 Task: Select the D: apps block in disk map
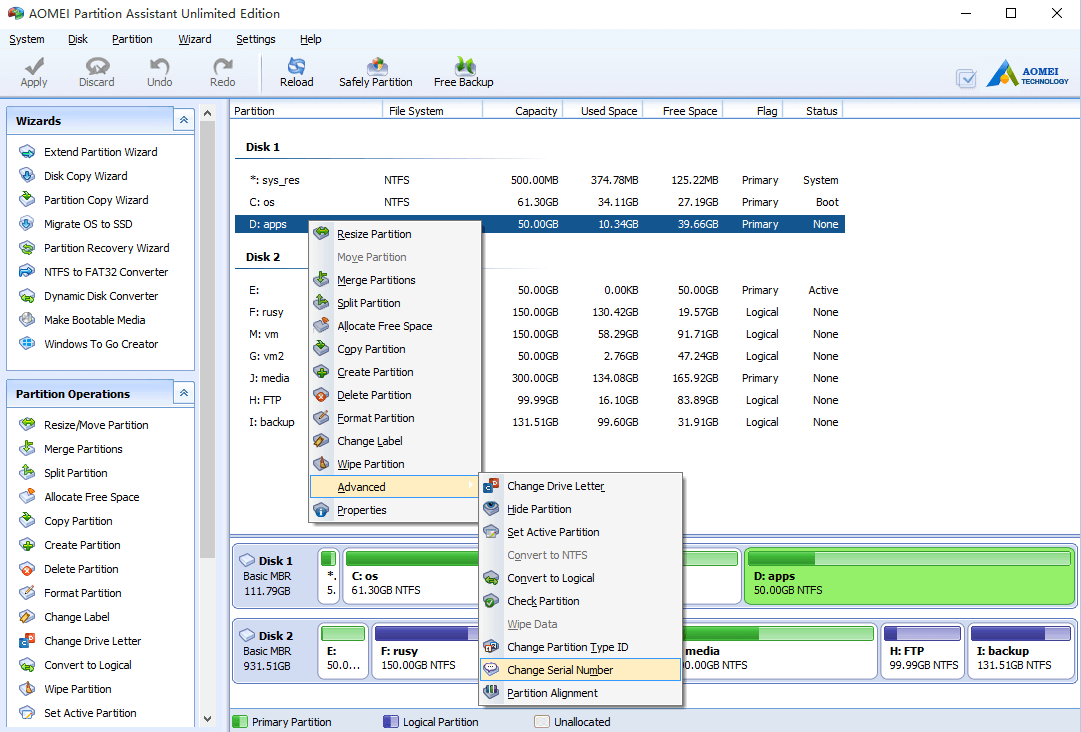(x=909, y=576)
